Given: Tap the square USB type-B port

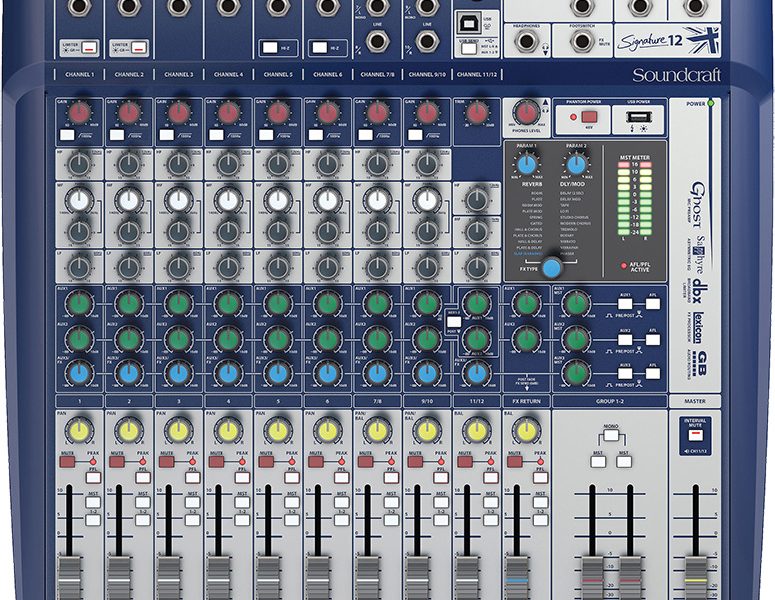Looking at the screenshot, I should click(x=469, y=22).
